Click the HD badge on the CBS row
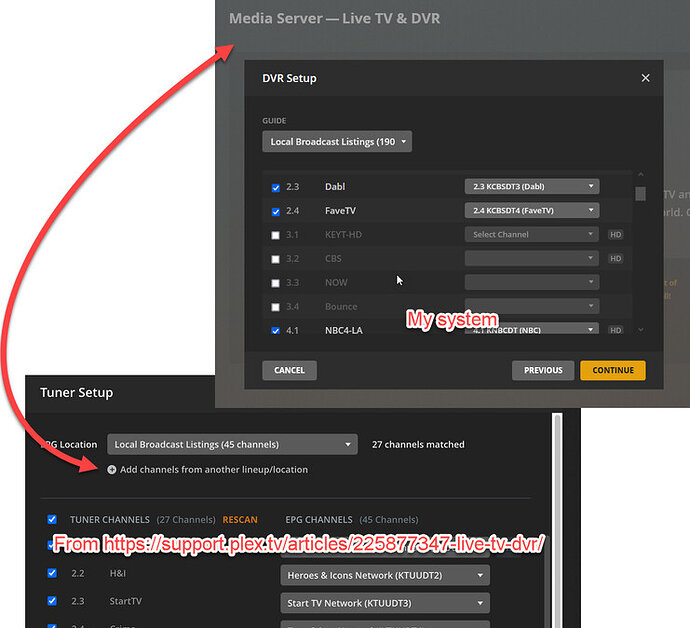Viewport: 690px width, 628px height. click(615, 258)
